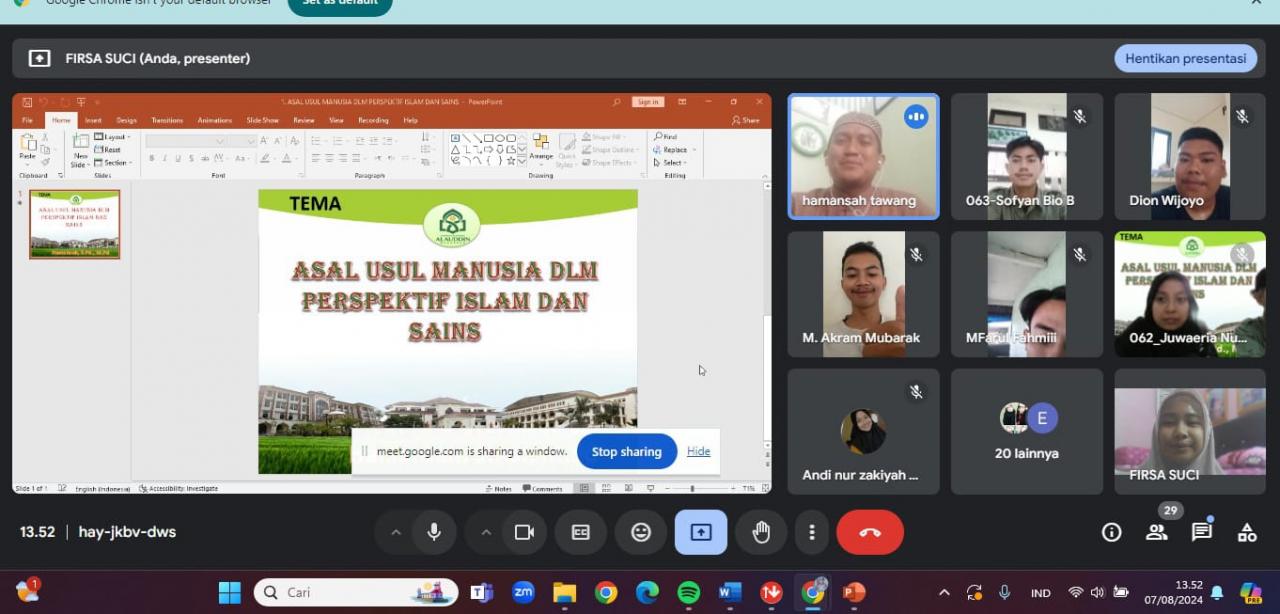Viewport: 1280px width, 614px height.
Task: Open the Meet chat panel
Action: coord(1201,532)
